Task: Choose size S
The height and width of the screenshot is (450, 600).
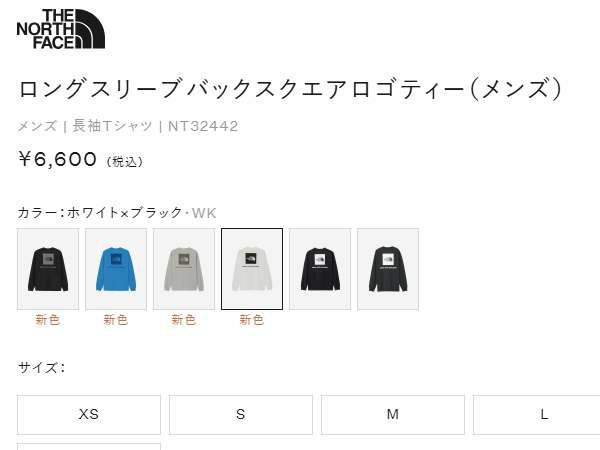Action: tap(241, 415)
